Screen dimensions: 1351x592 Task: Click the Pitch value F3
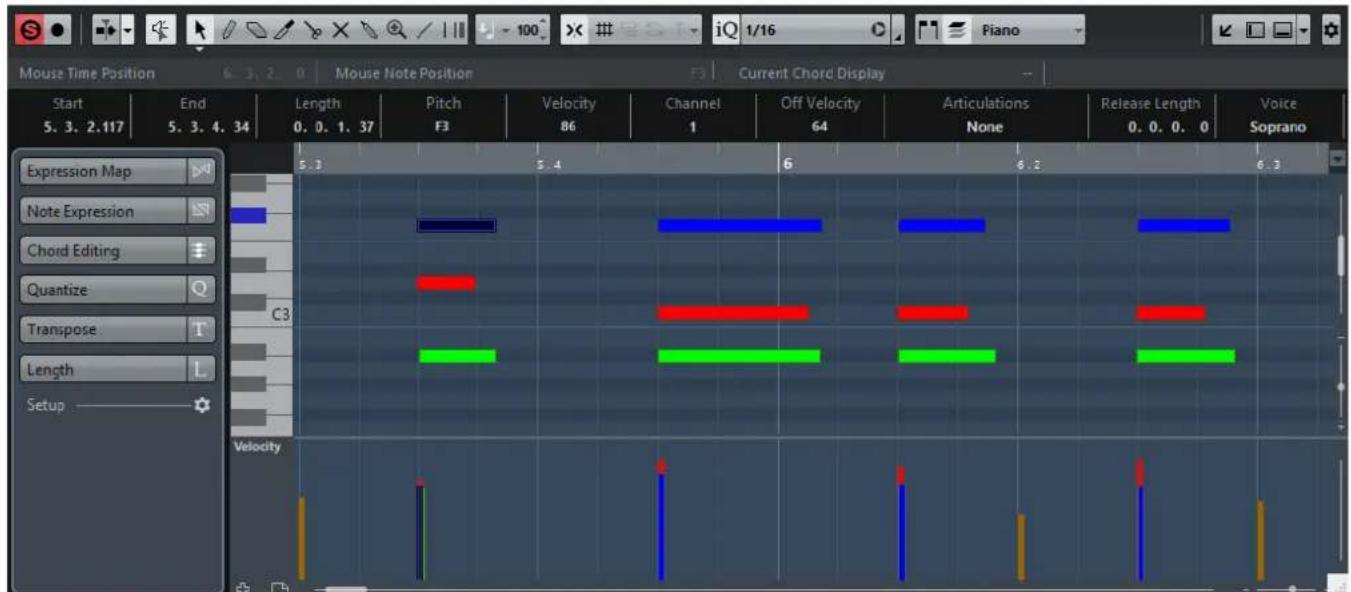pyautogui.click(x=443, y=127)
